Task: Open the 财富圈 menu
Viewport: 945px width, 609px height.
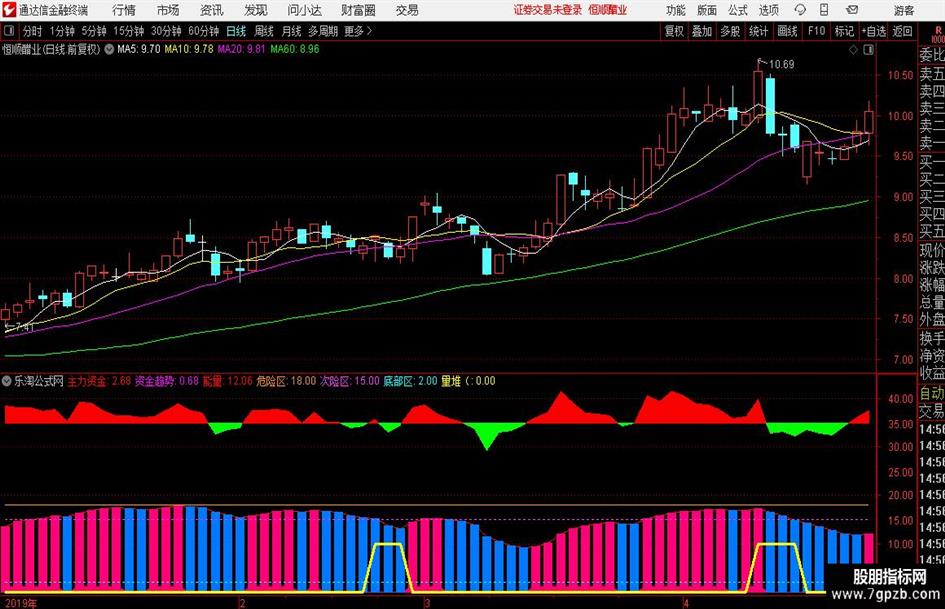Action: pos(358,10)
